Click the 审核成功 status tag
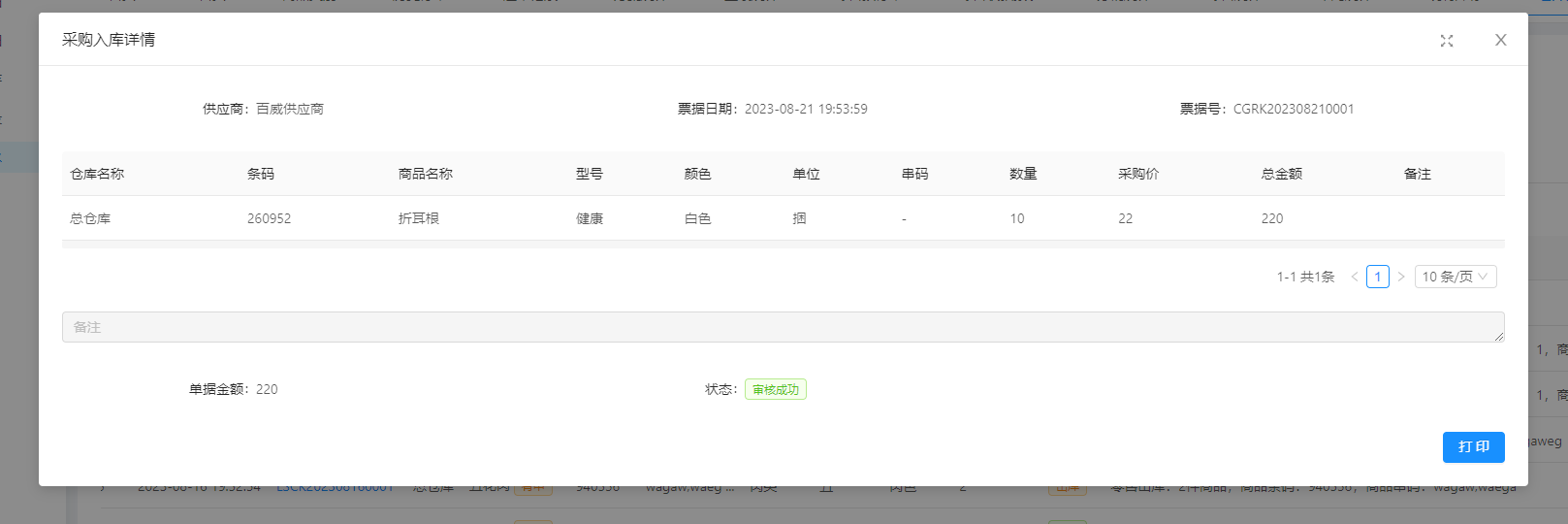The height and width of the screenshot is (524, 1568). point(776,389)
